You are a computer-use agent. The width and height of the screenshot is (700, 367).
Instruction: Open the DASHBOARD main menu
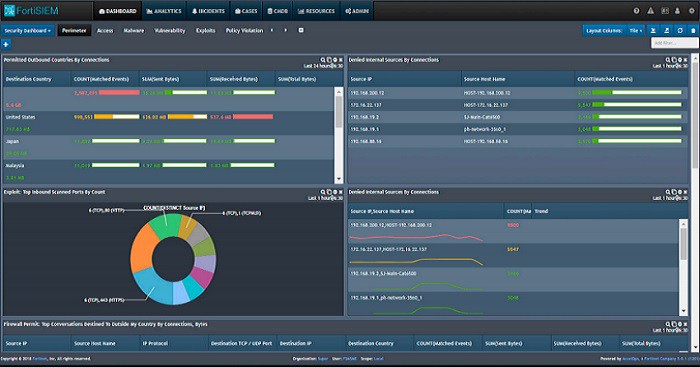(x=117, y=11)
